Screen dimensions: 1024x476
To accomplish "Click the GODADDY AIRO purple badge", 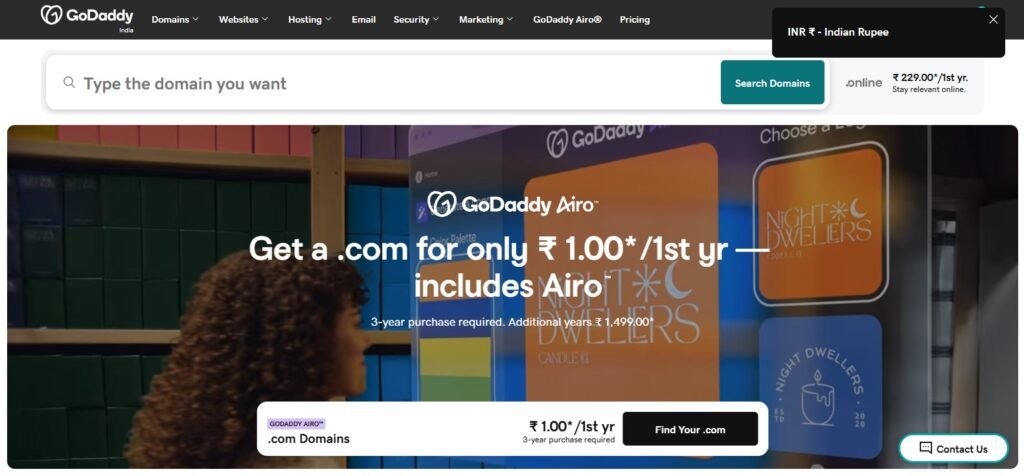I will (296, 424).
